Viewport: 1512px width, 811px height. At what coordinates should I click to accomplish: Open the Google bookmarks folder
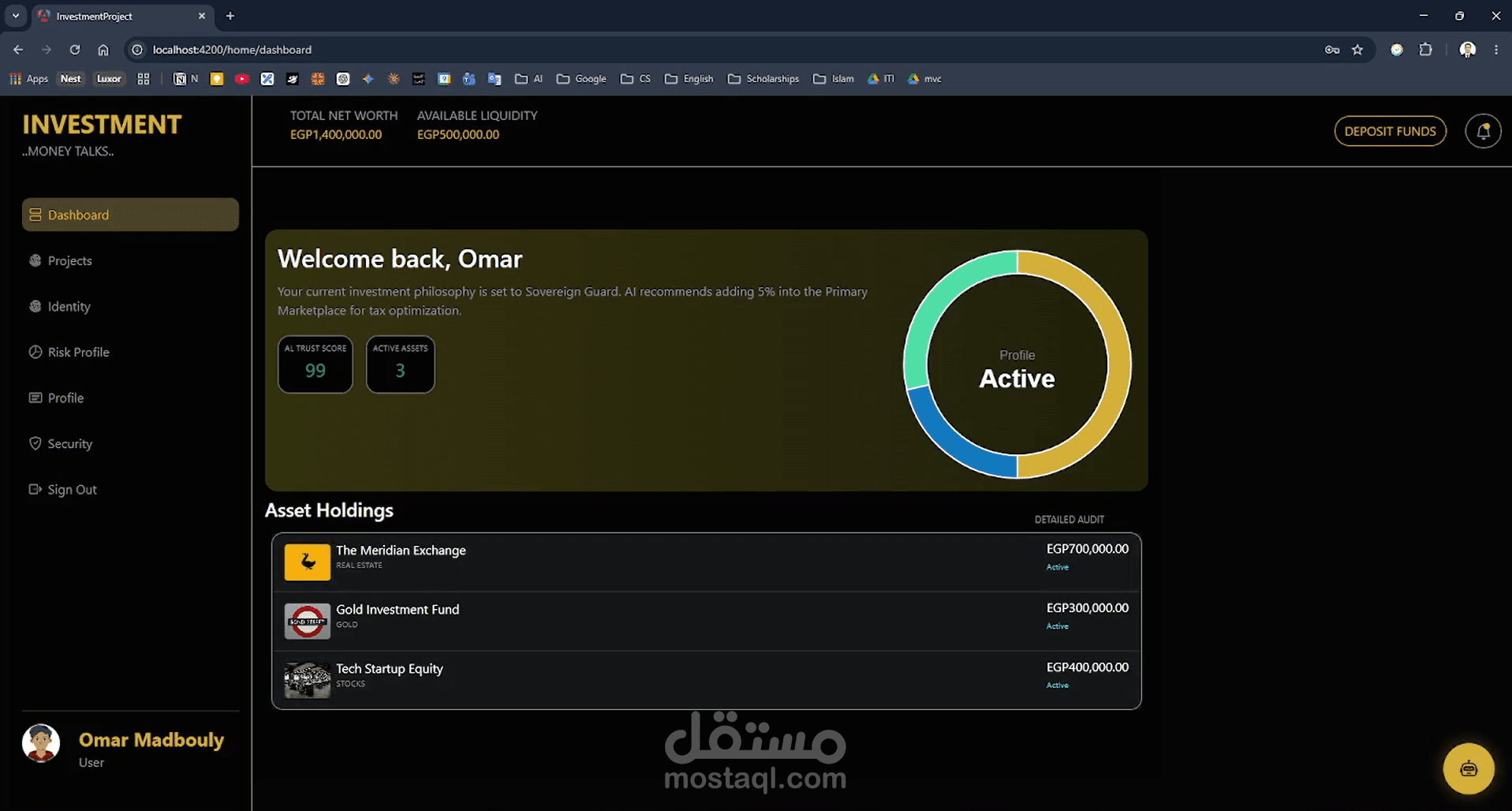point(581,79)
